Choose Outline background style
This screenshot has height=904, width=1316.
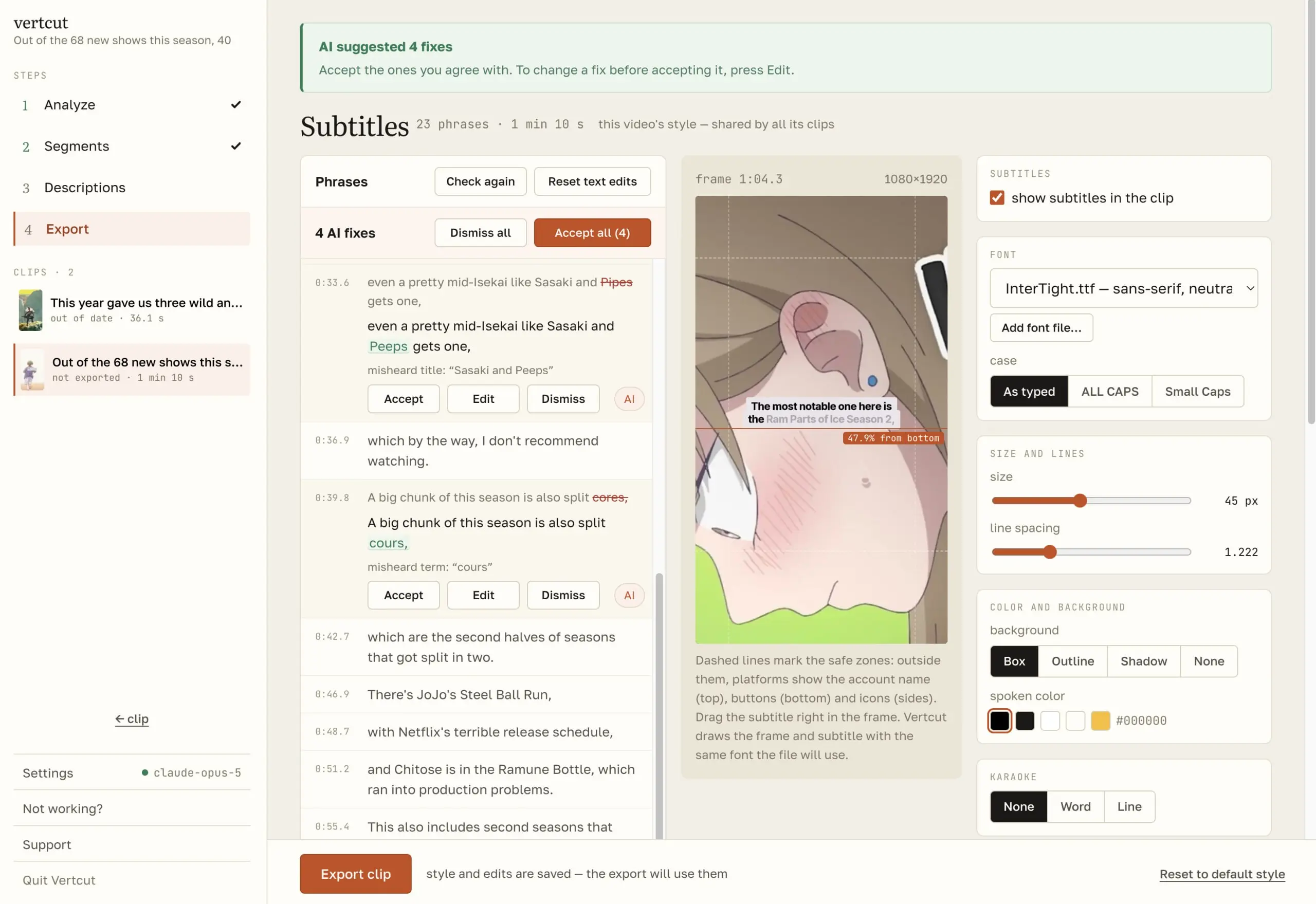pyautogui.click(x=1072, y=661)
